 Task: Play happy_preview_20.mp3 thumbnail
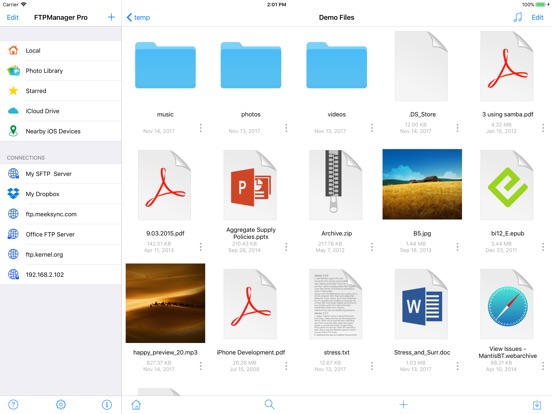[165, 303]
